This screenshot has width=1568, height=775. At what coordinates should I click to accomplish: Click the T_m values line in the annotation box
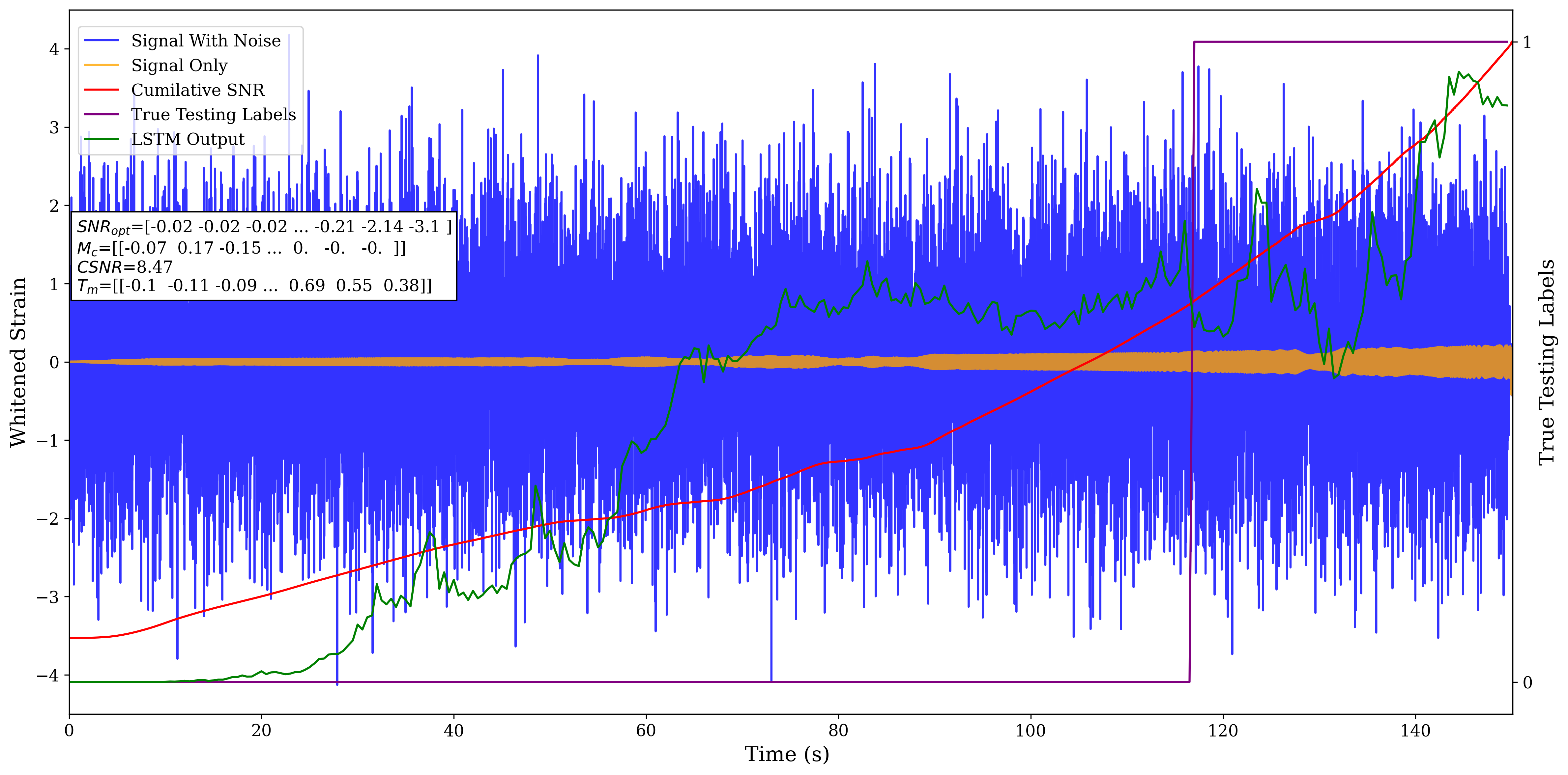coord(254,286)
